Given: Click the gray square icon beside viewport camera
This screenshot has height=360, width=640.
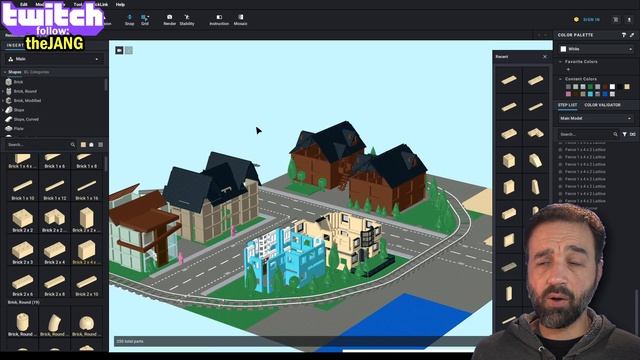Looking at the screenshot, I should pyautogui.click(x=129, y=50).
